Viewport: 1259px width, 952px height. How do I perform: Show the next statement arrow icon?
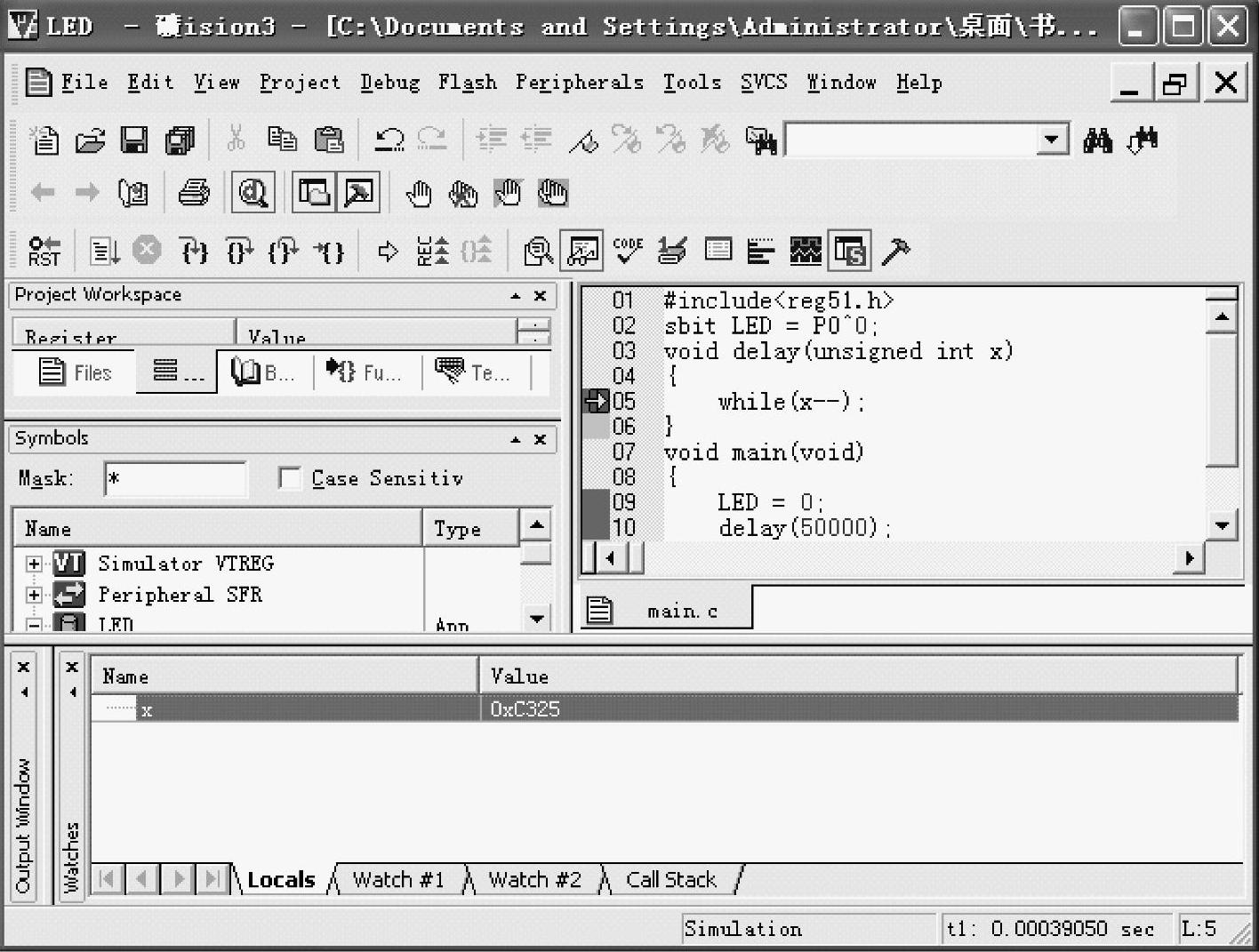pos(388,252)
